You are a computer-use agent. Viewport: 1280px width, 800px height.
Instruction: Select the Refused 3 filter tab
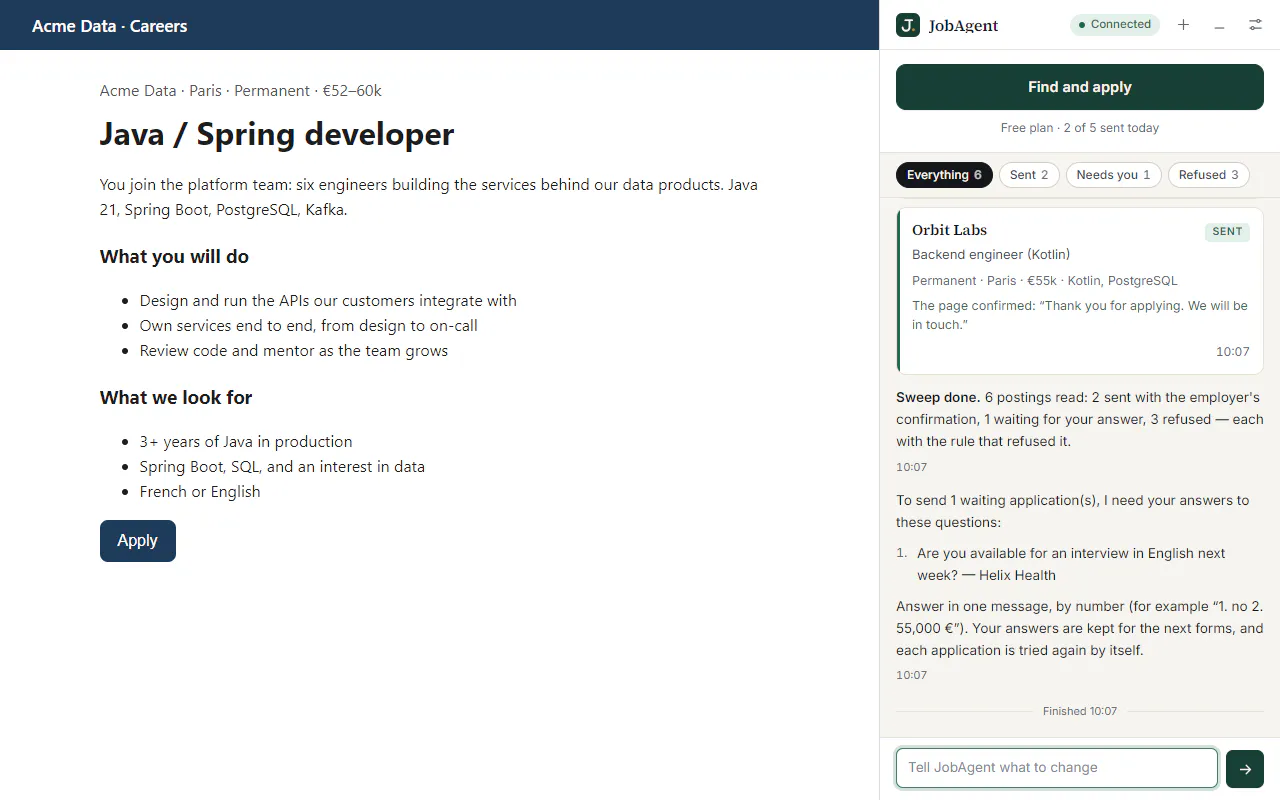click(x=1209, y=175)
